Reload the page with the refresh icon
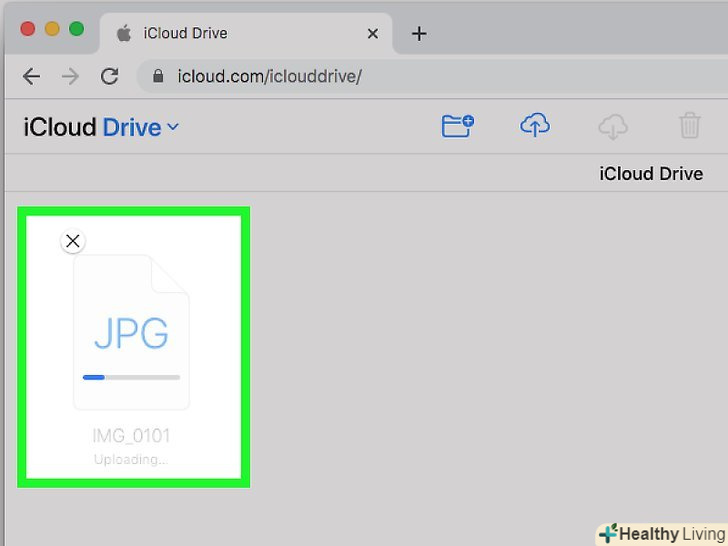The width and height of the screenshot is (728, 546). 110,76
